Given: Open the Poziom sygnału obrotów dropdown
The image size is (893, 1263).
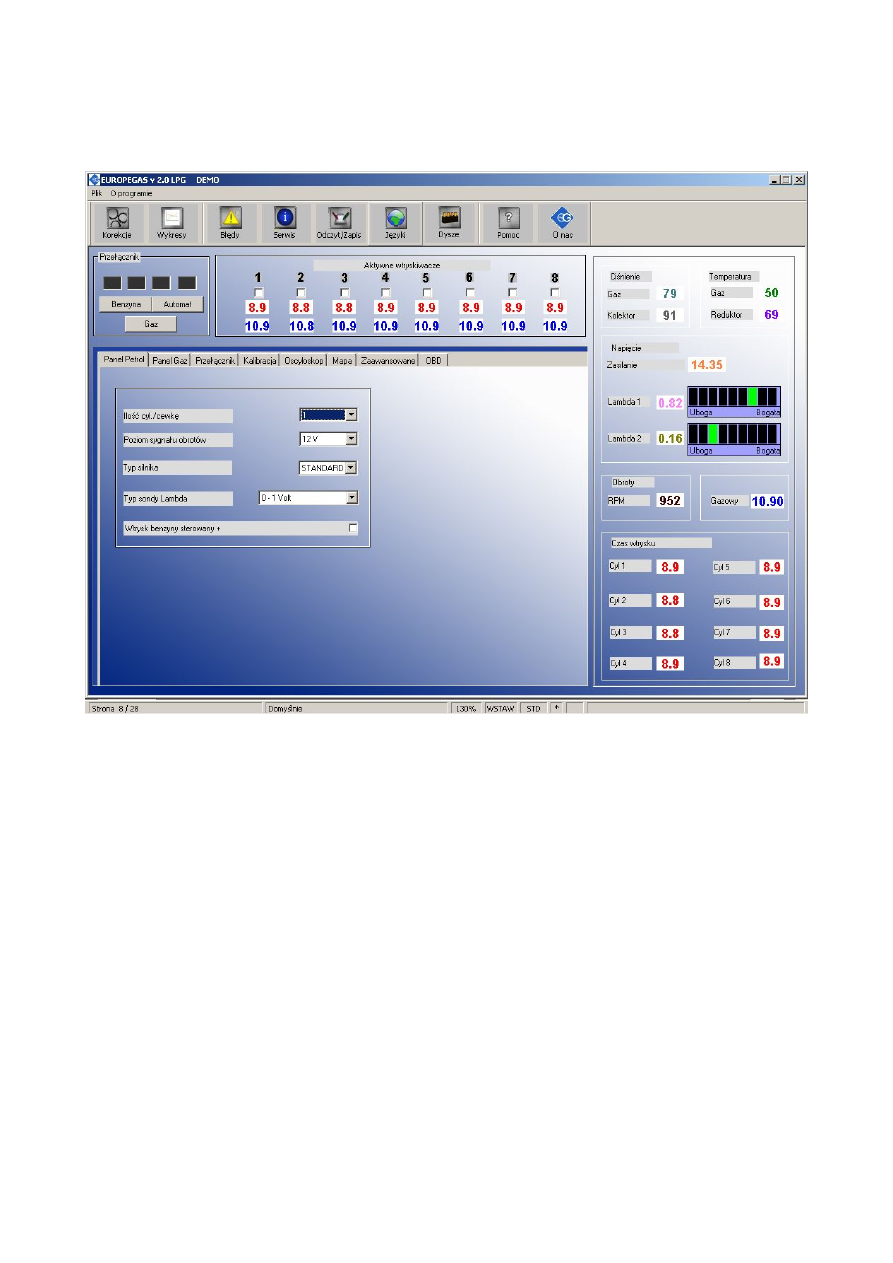Looking at the screenshot, I should [x=350, y=438].
